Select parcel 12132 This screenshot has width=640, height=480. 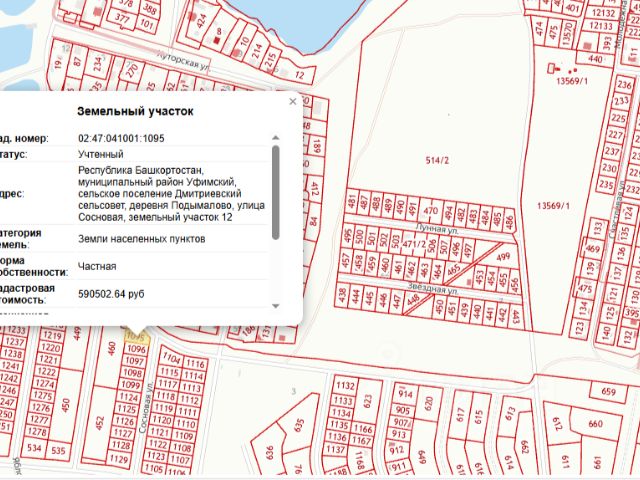(603, 13)
